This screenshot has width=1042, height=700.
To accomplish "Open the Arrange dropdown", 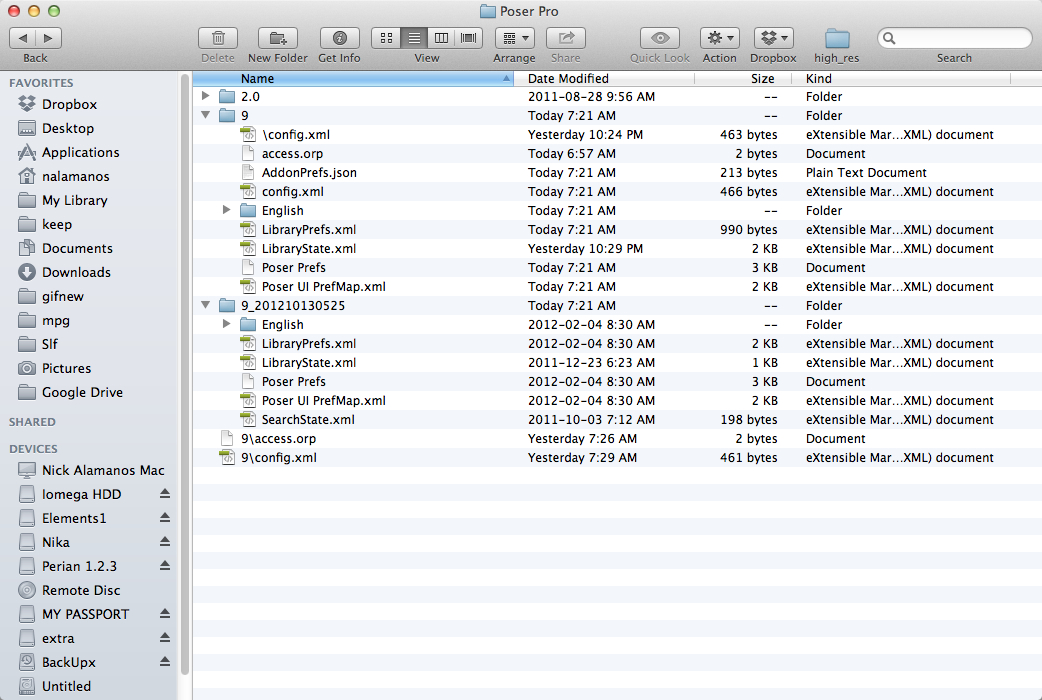I will coord(515,38).
